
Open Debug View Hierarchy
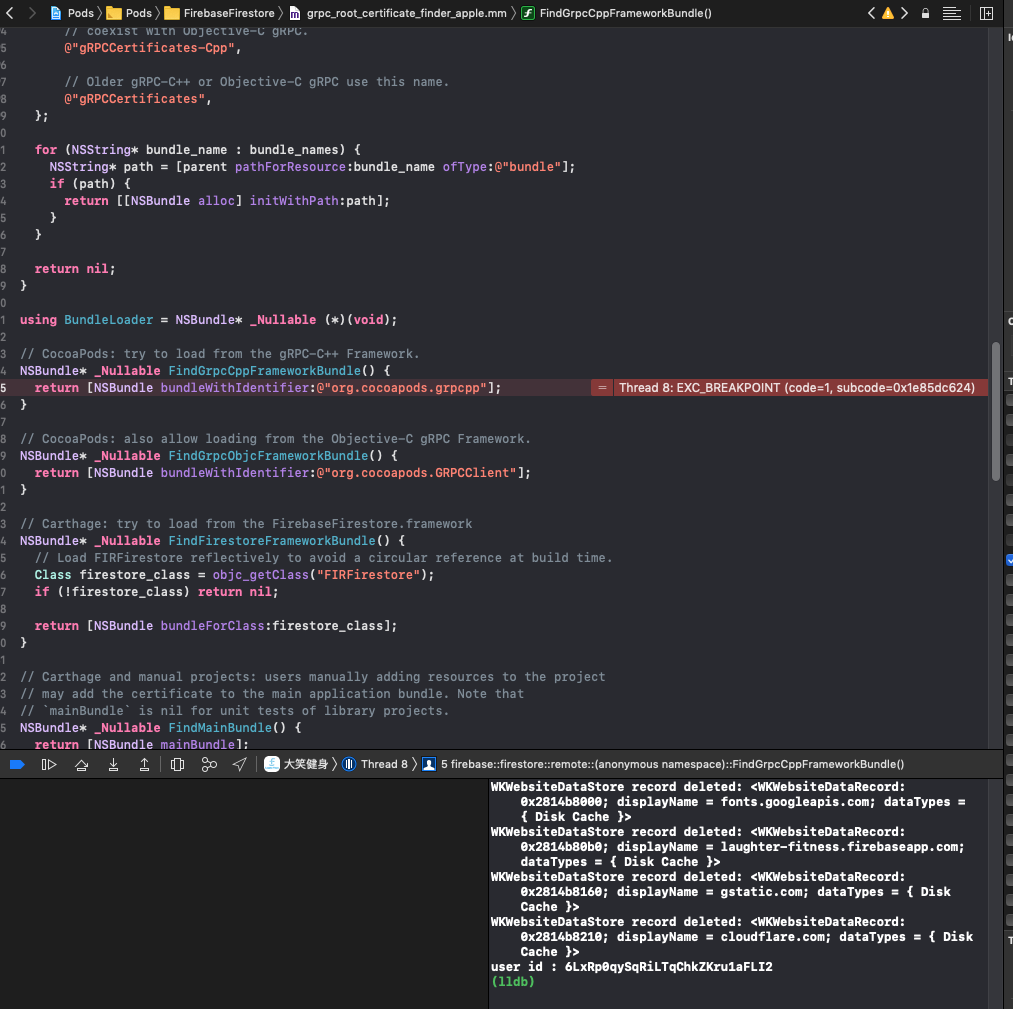(177, 765)
